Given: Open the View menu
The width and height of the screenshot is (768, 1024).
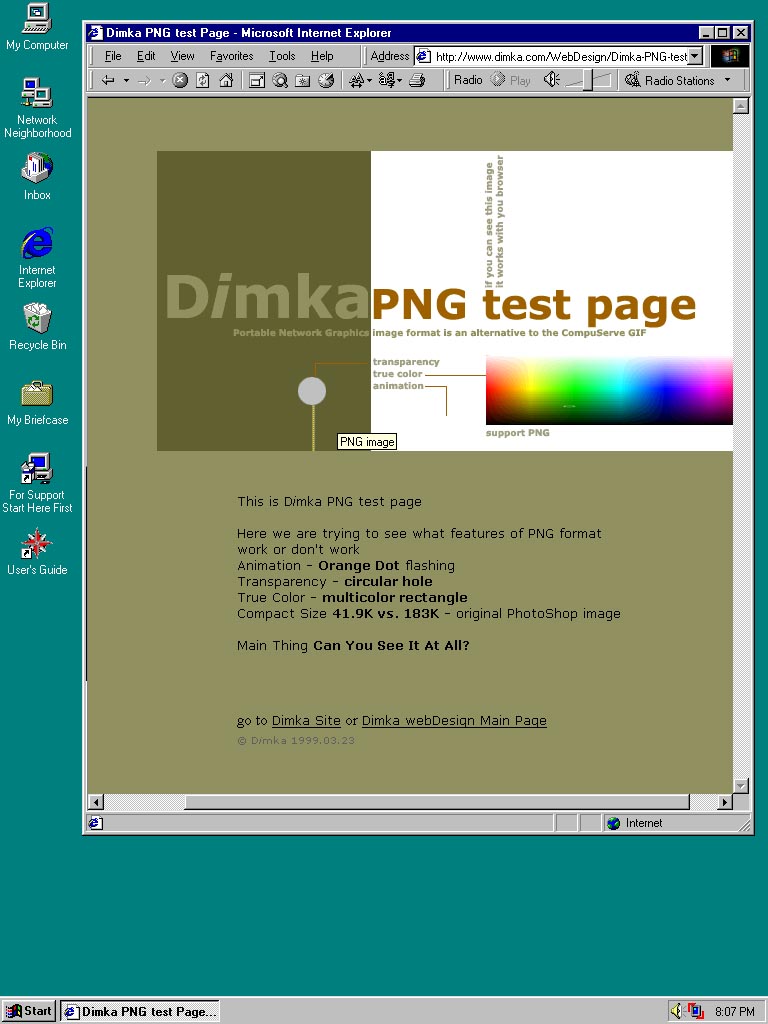Looking at the screenshot, I should tap(182, 56).
